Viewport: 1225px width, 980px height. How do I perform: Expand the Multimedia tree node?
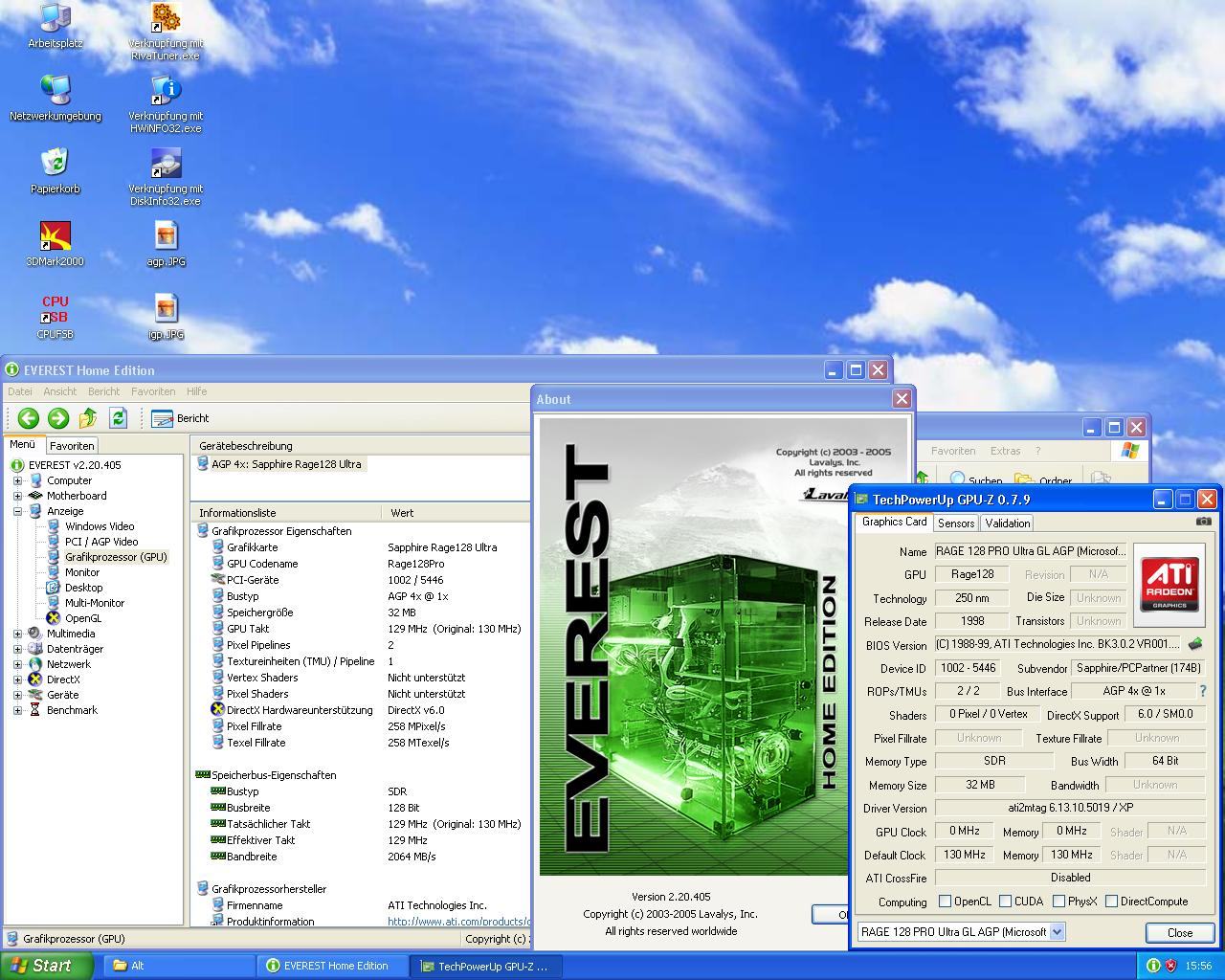(x=17, y=634)
